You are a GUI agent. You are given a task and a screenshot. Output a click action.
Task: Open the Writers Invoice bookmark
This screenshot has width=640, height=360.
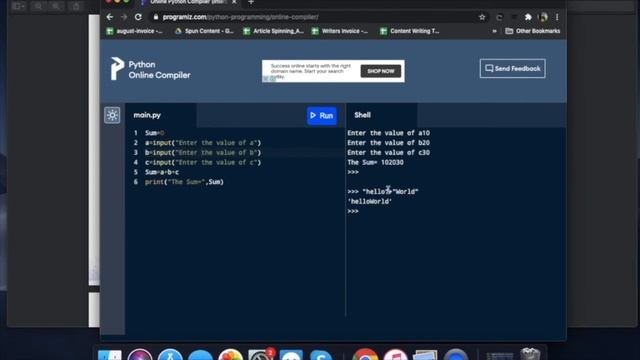click(340, 31)
